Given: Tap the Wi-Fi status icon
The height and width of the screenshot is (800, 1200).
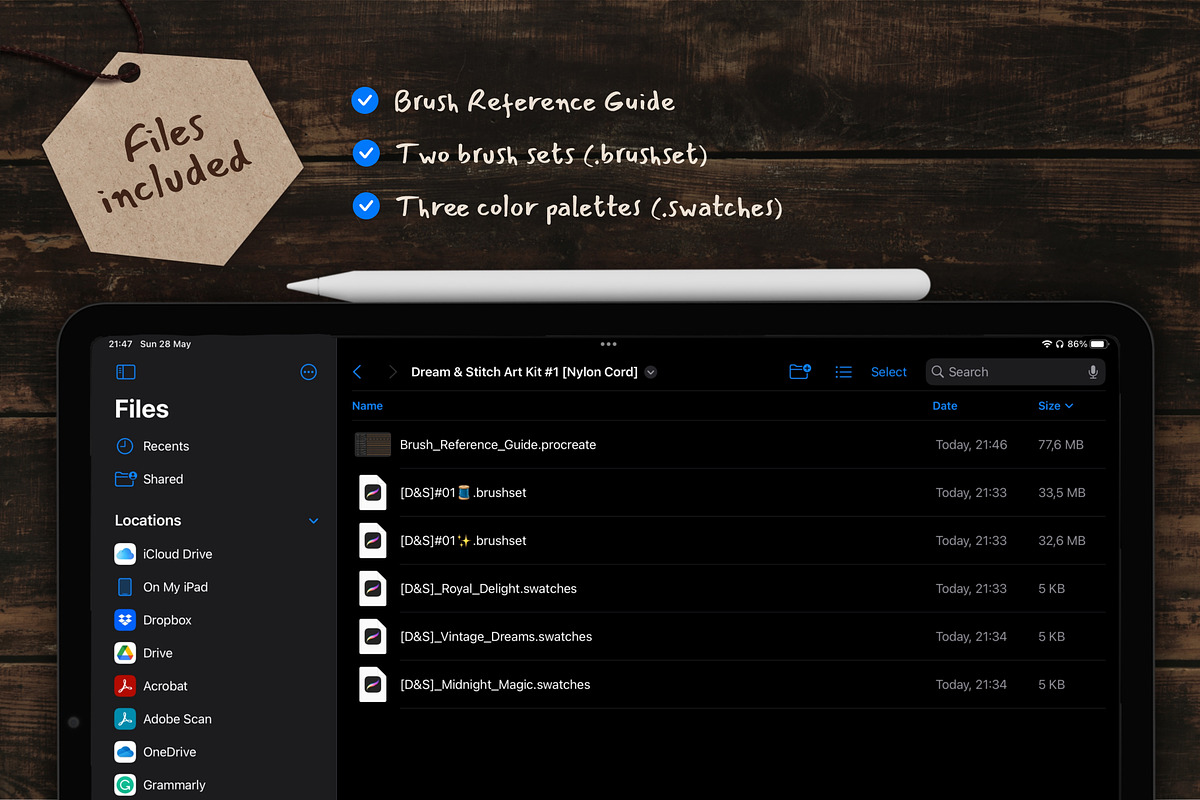Looking at the screenshot, I should point(1047,344).
